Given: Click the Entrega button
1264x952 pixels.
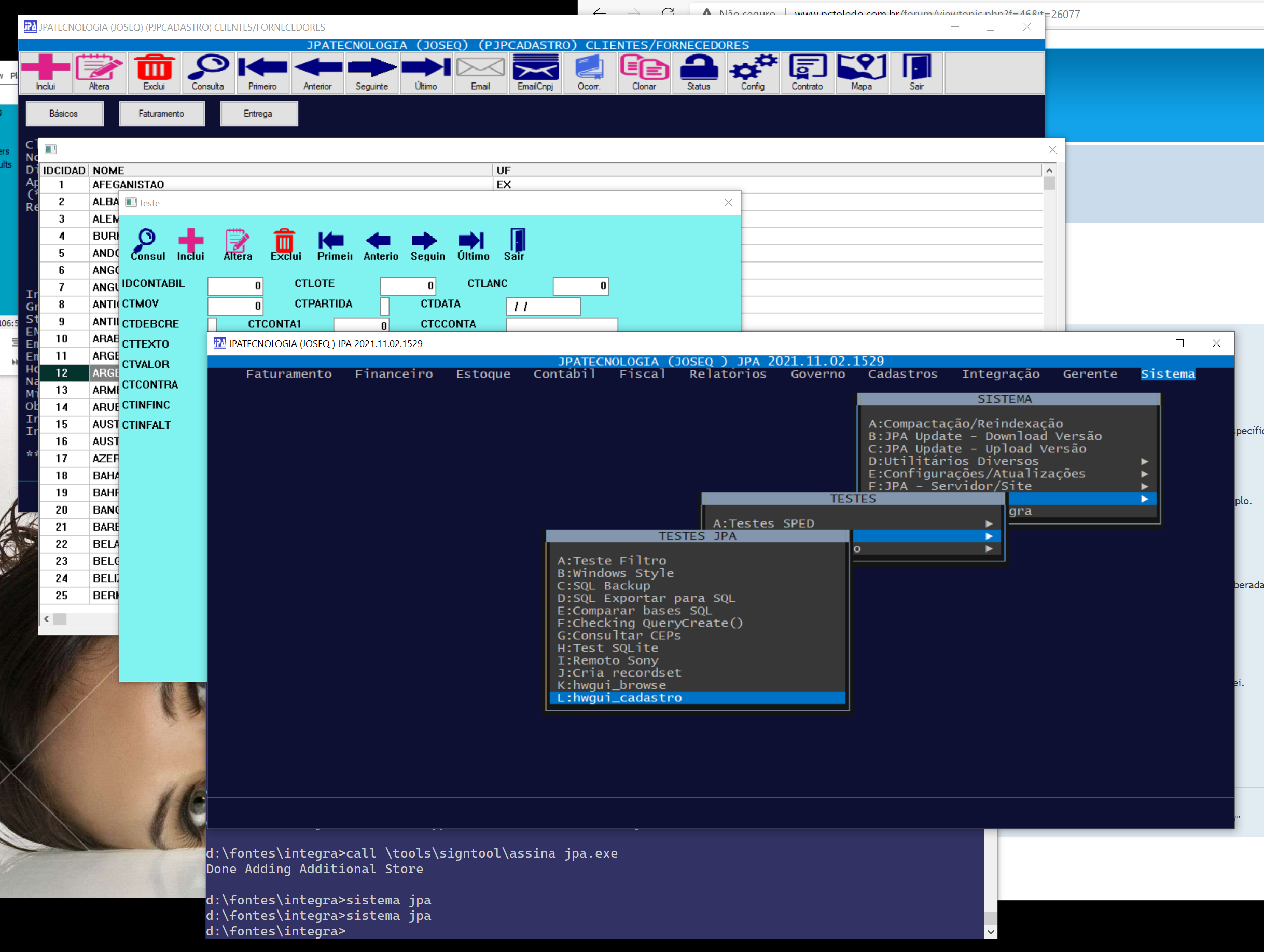Looking at the screenshot, I should [258, 114].
